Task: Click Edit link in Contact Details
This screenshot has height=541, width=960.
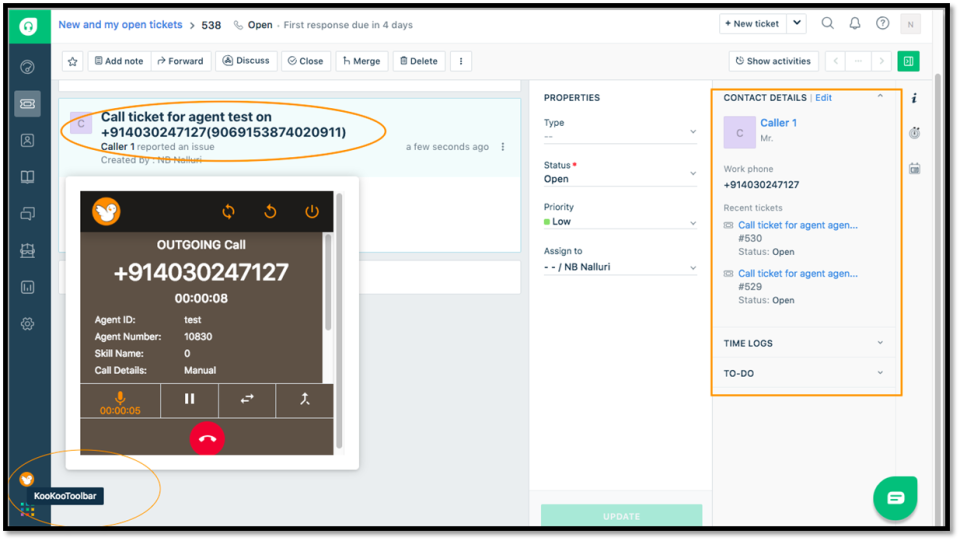Action: [x=823, y=98]
